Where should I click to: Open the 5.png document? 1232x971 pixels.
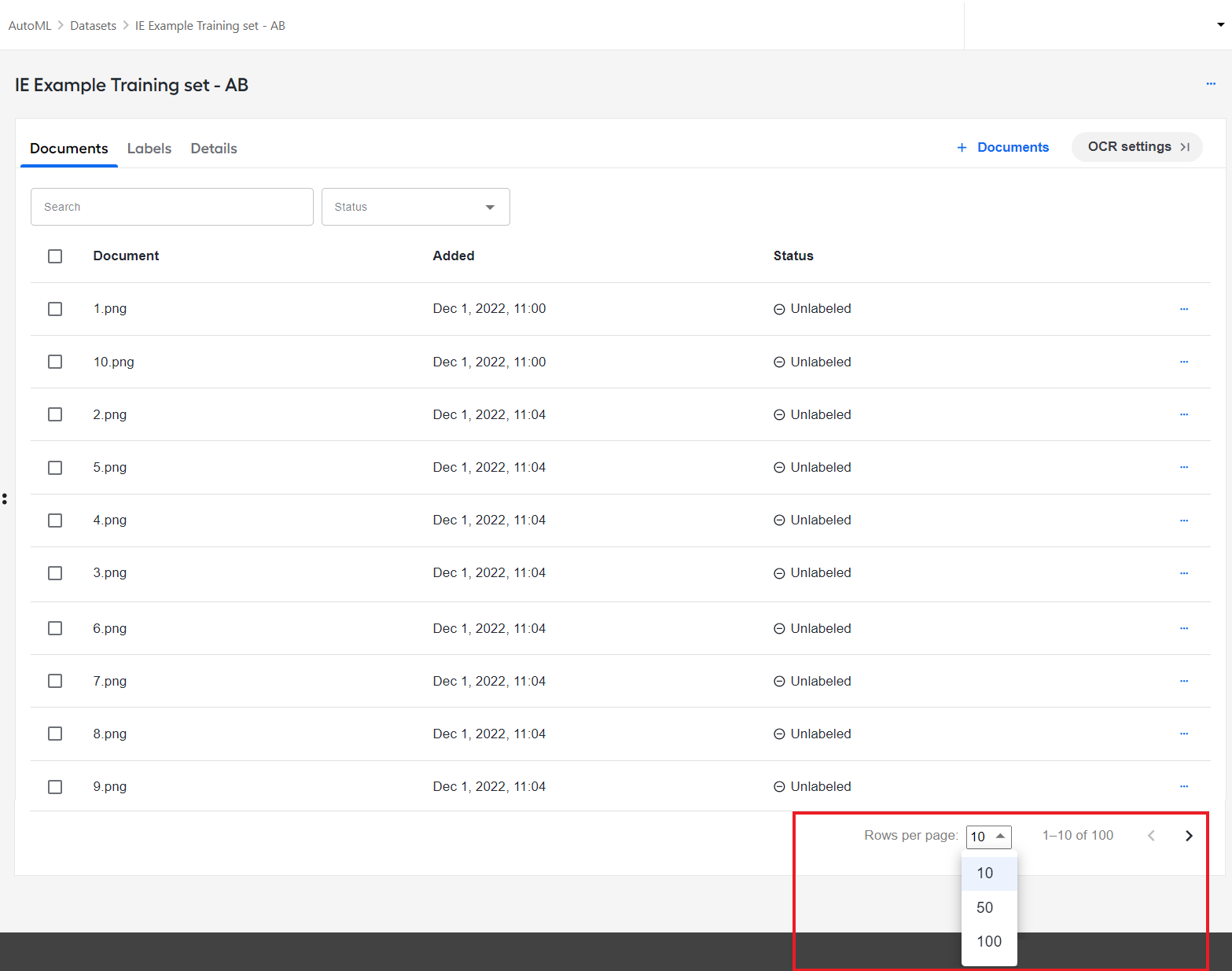point(110,467)
